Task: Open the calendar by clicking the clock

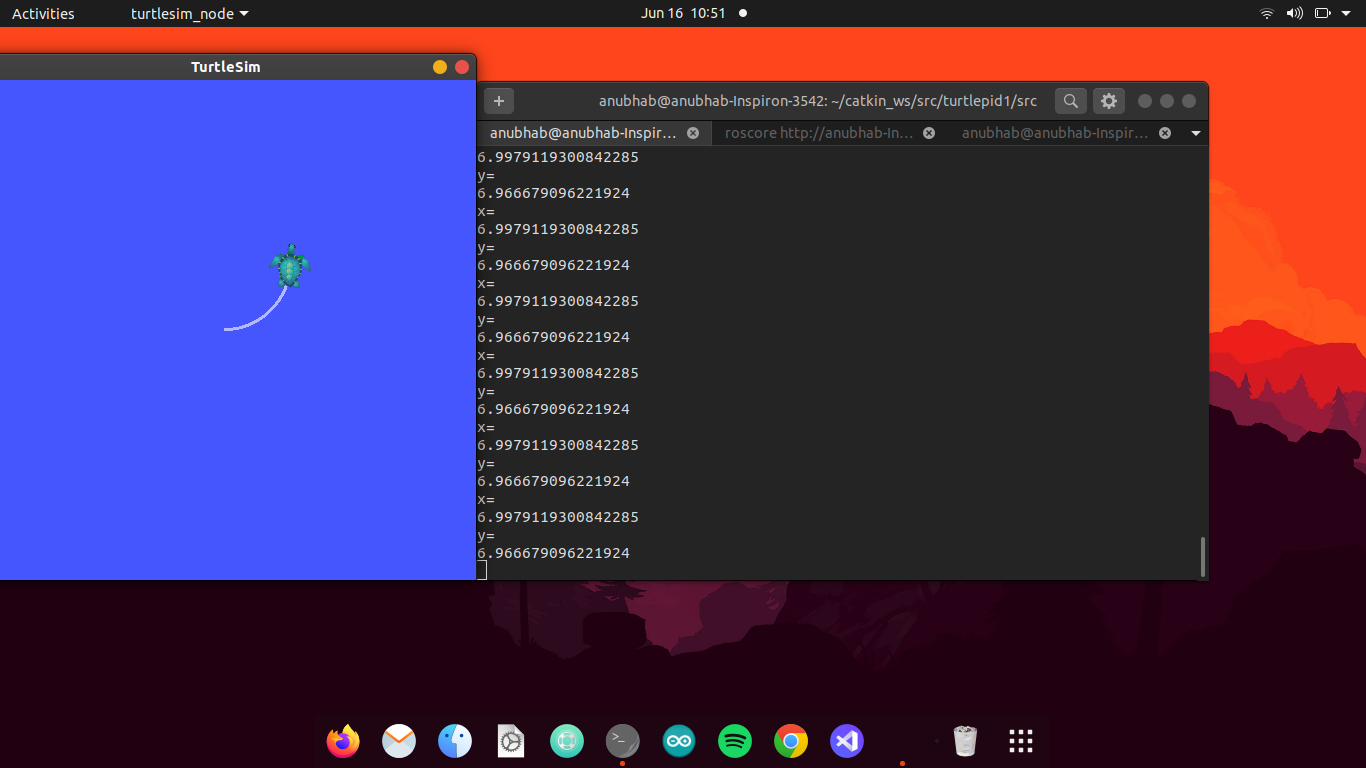Action: pyautogui.click(x=683, y=13)
